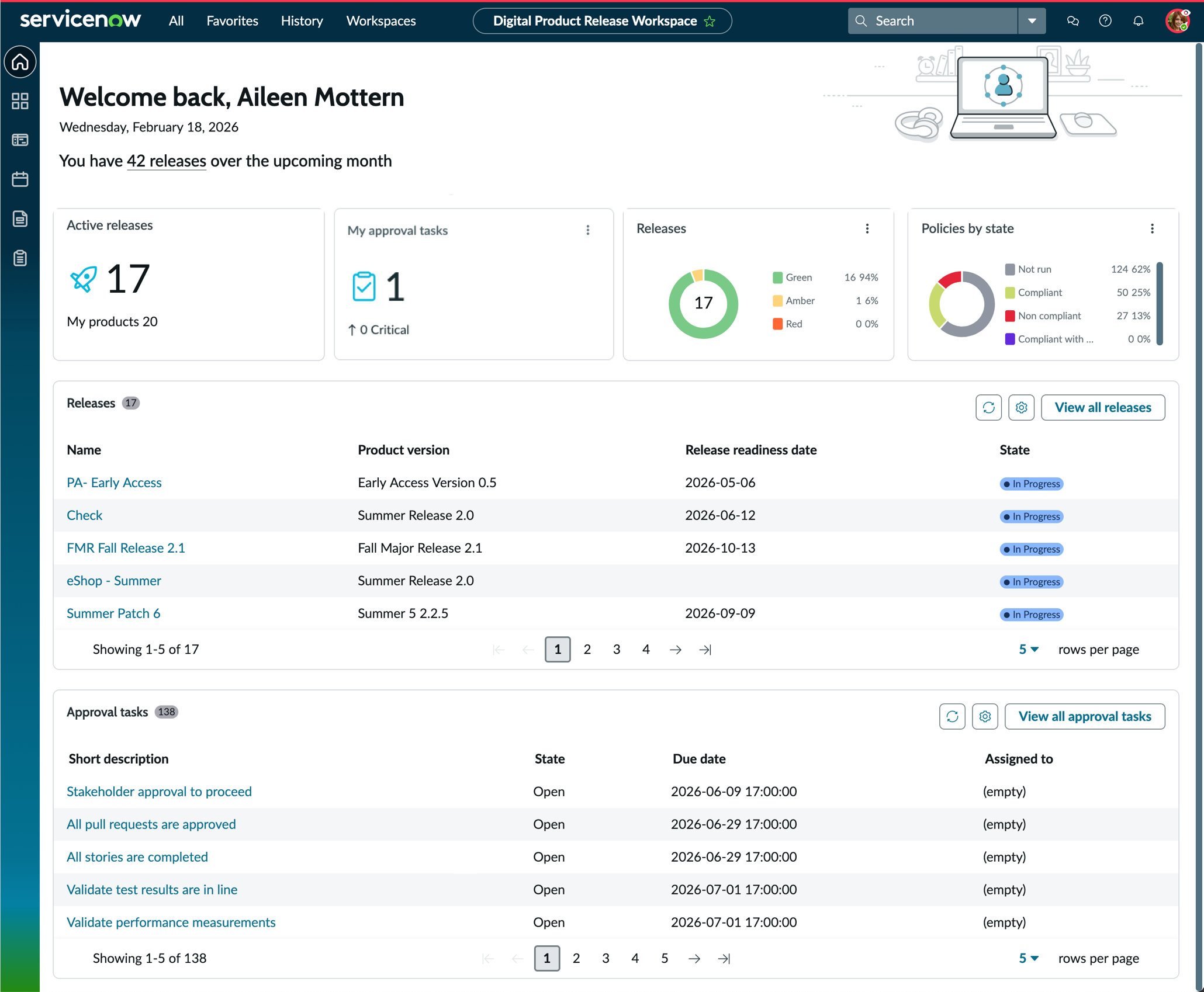This screenshot has width=1204, height=992.
Task: Go to page 2 of Releases list
Action: (587, 650)
